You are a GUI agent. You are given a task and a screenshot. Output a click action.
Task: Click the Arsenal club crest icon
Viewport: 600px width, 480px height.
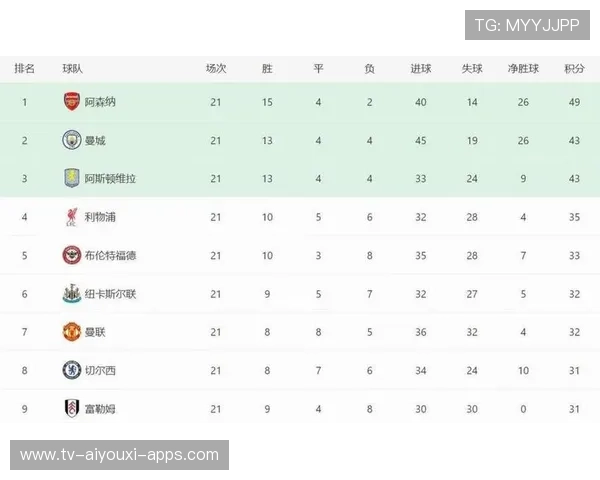[71, 101]
